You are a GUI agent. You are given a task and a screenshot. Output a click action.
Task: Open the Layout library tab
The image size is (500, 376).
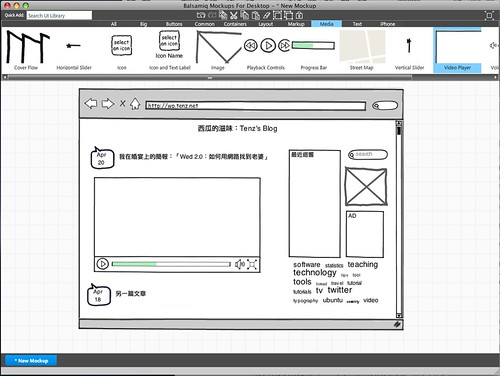point(266,24)
